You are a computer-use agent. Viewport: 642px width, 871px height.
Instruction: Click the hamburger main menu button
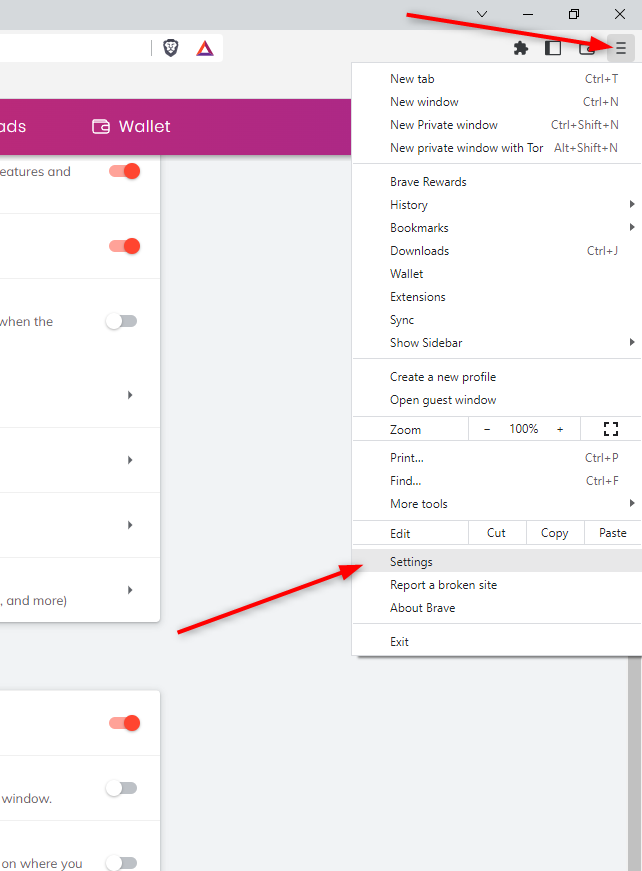click(x=620, y=48)
